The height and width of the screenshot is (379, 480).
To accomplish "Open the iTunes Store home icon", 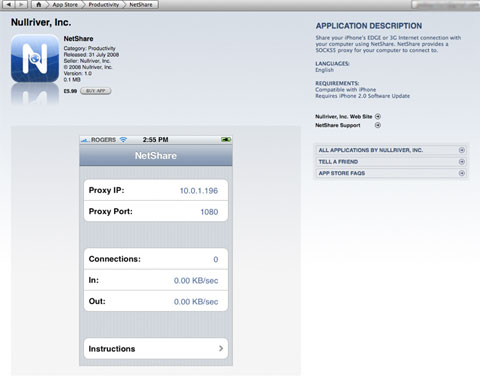I will click(39, 4).
